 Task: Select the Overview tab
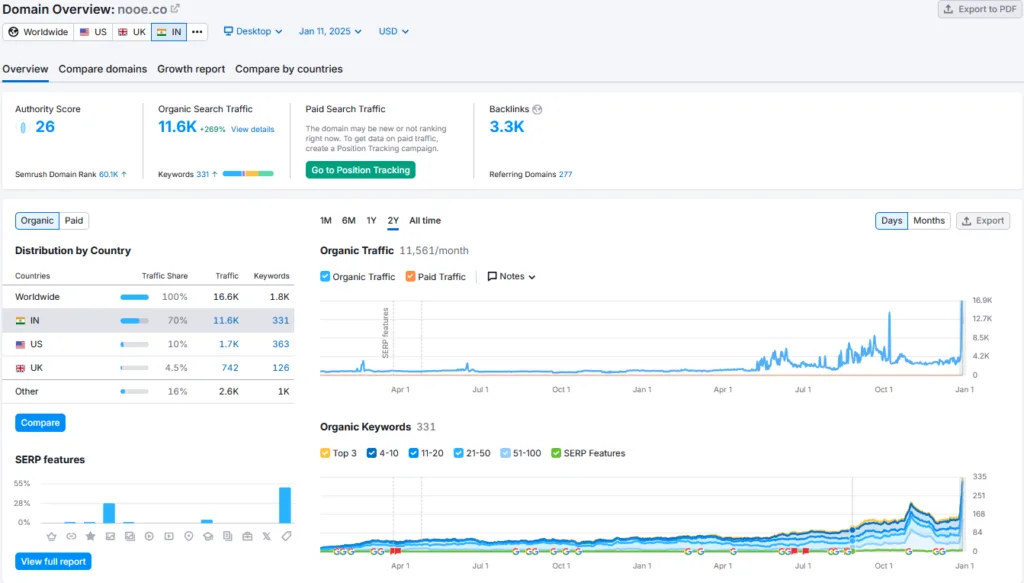coord(25,69)
